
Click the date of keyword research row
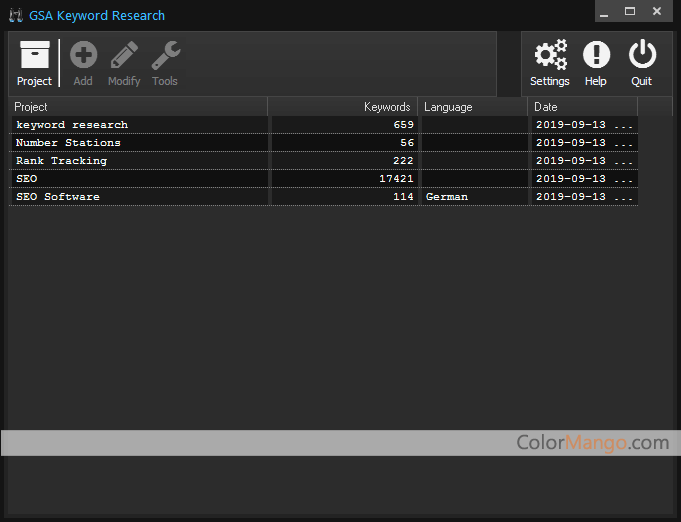pos(584,125)
